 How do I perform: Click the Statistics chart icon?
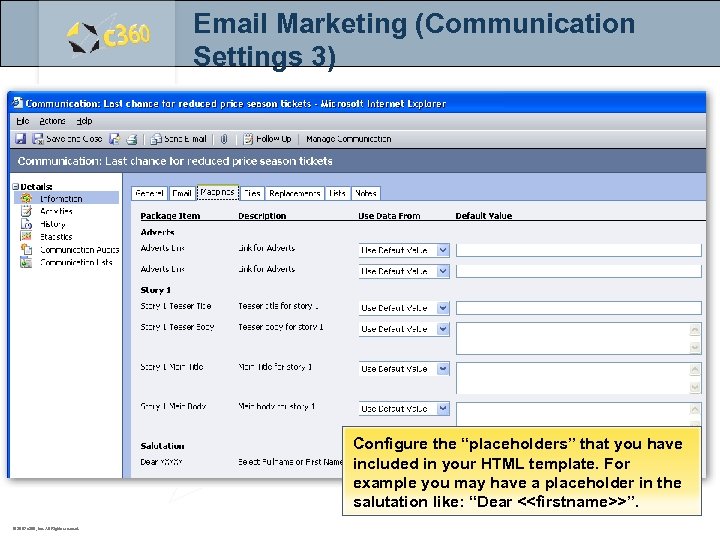pos(26,236)
